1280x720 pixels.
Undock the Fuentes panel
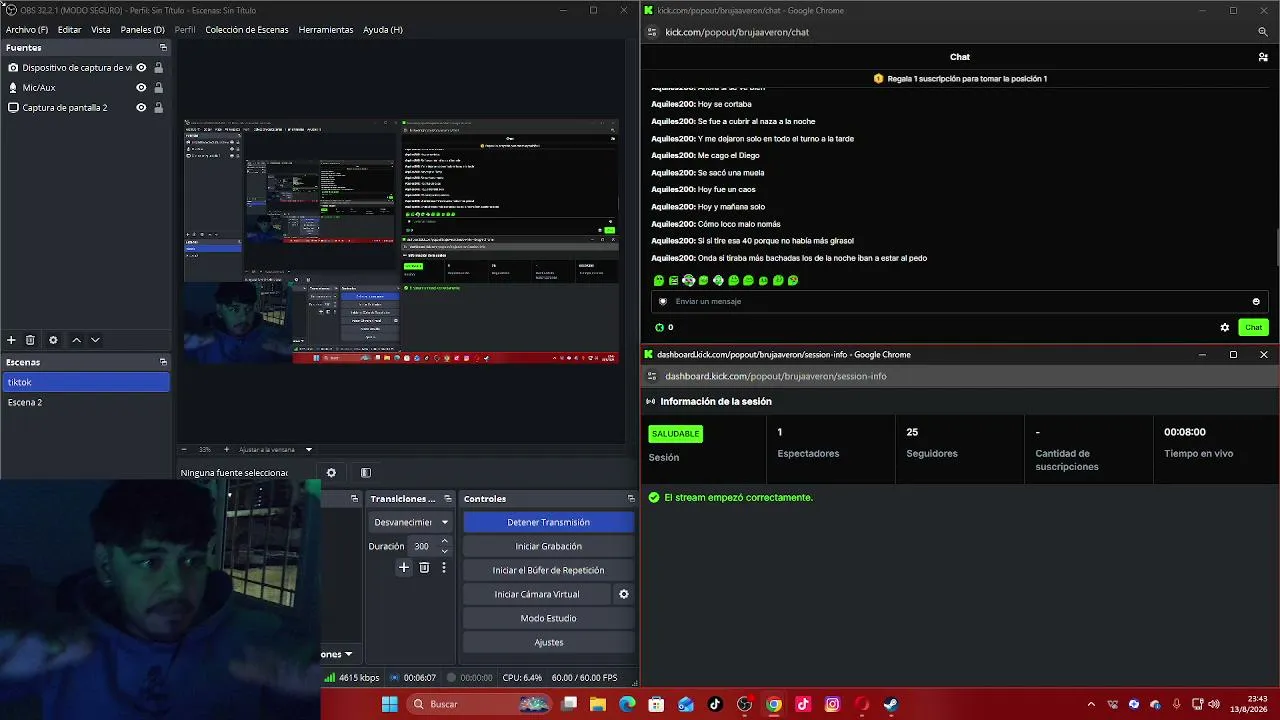tap(163, 48)
